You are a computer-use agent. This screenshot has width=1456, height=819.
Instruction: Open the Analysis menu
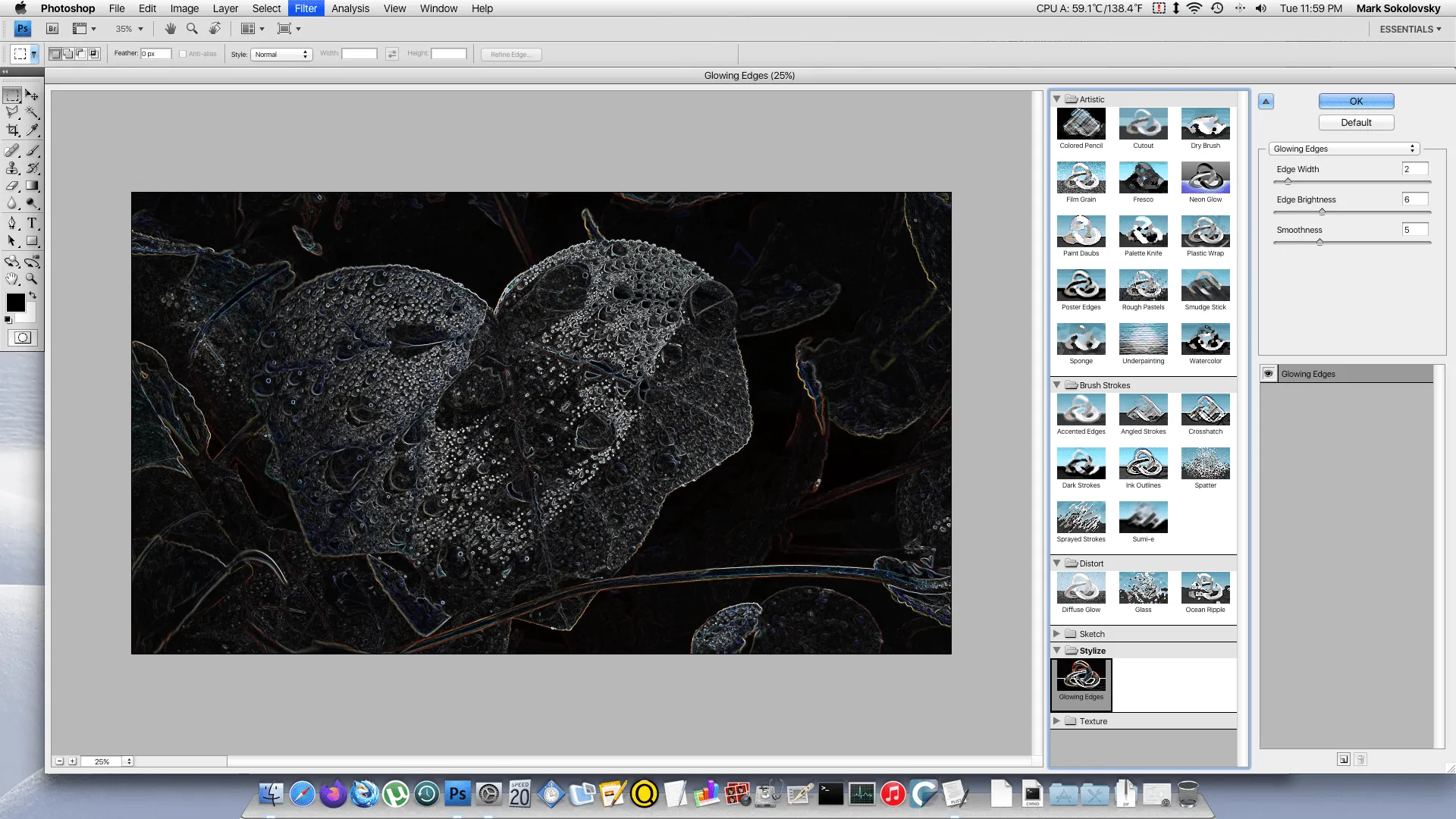(x=350, y=8)
